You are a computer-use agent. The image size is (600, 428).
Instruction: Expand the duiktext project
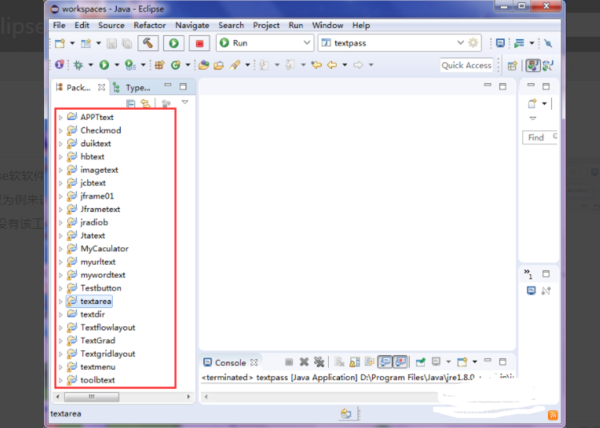(x=60, y=144)
